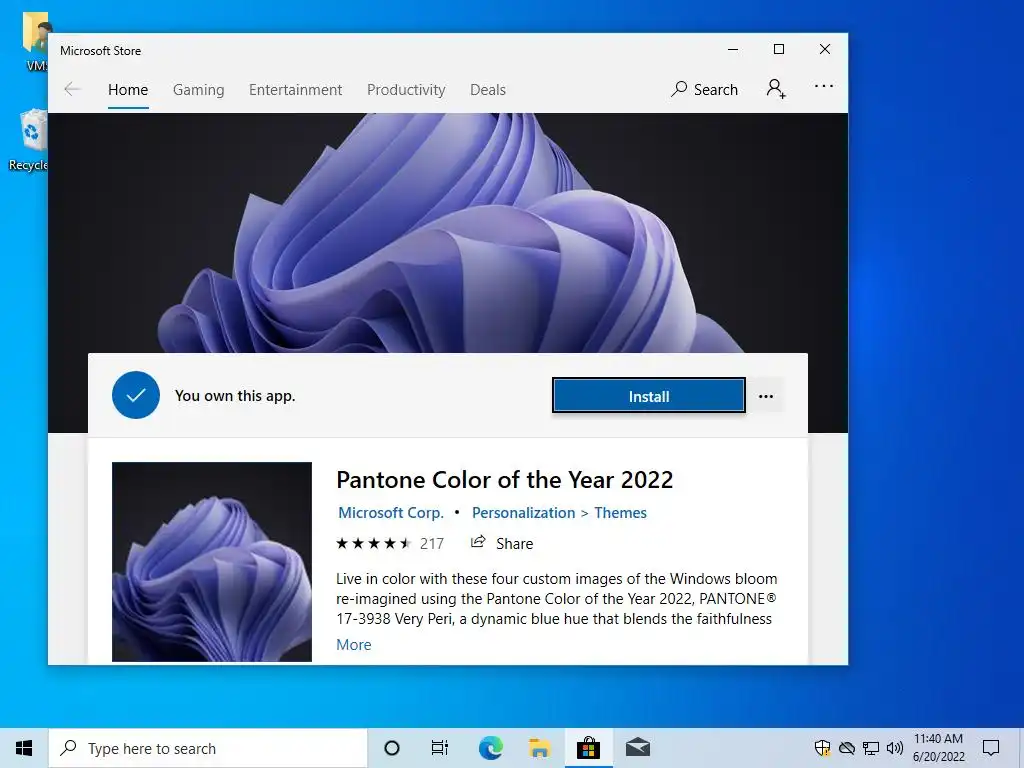
Task: Click the star rating for the app
Action: tap(374, 543)
